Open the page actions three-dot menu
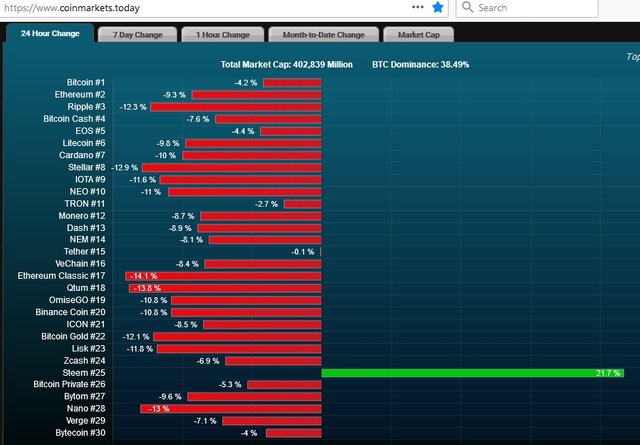 (418, 7)
